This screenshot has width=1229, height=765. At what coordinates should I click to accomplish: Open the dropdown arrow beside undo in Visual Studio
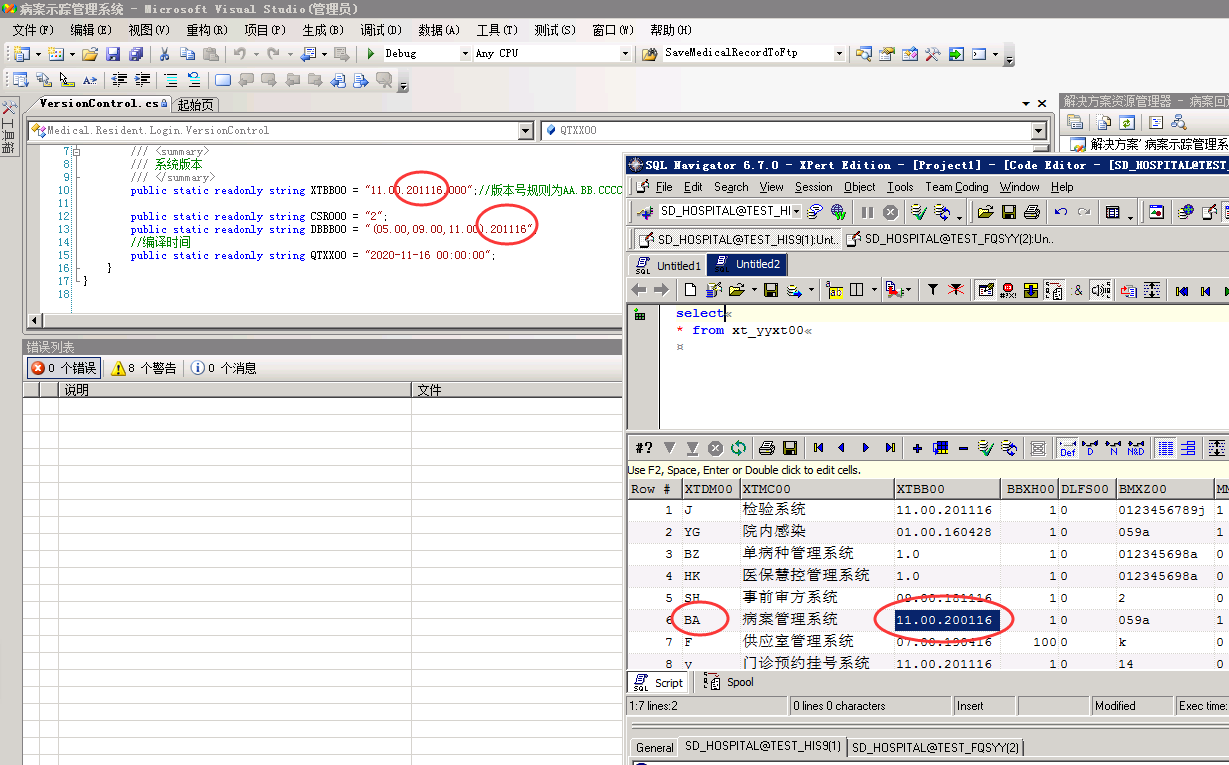pyautogui.click(x=256, y=54)
